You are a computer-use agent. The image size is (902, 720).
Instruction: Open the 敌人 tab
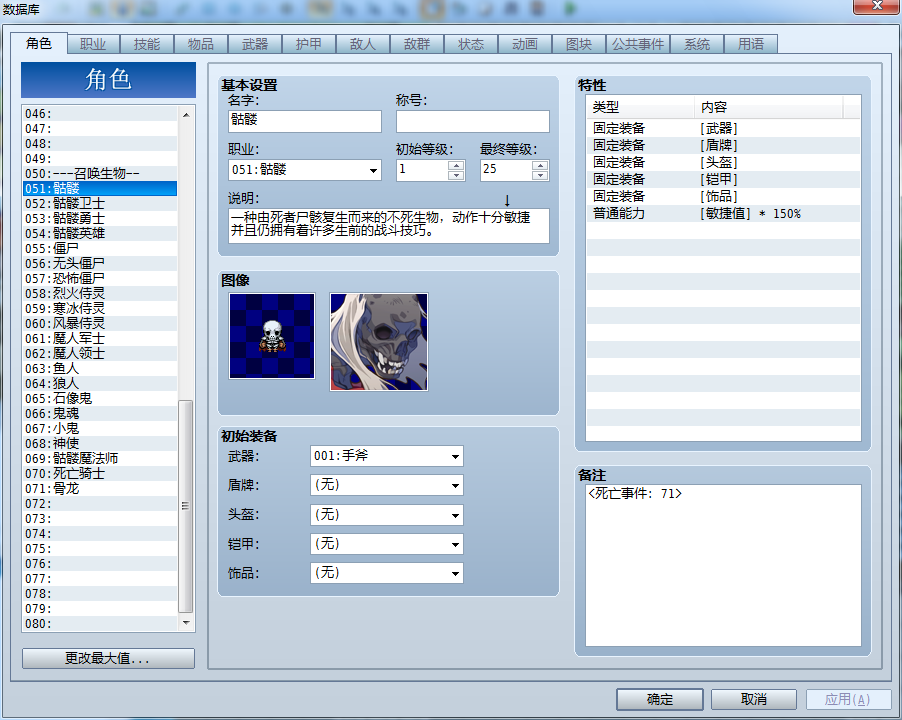coord(363,44)
